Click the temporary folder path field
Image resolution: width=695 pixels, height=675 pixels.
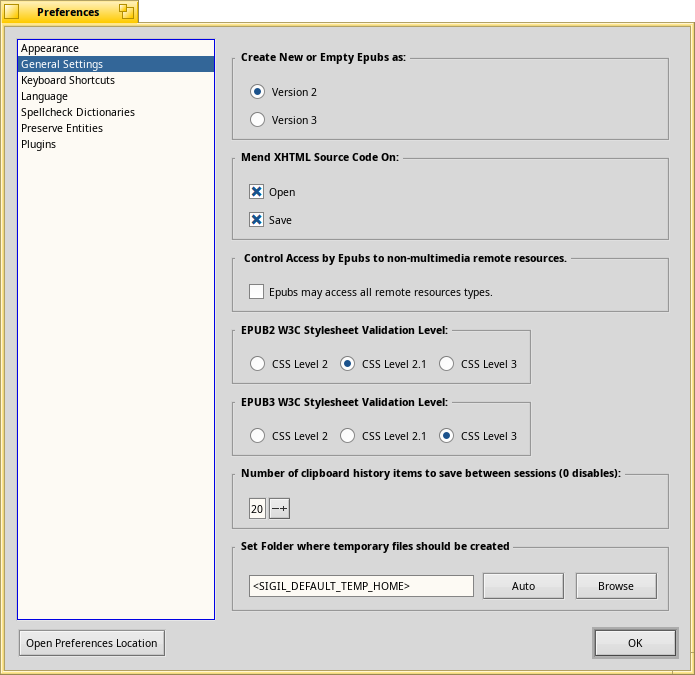361,586
